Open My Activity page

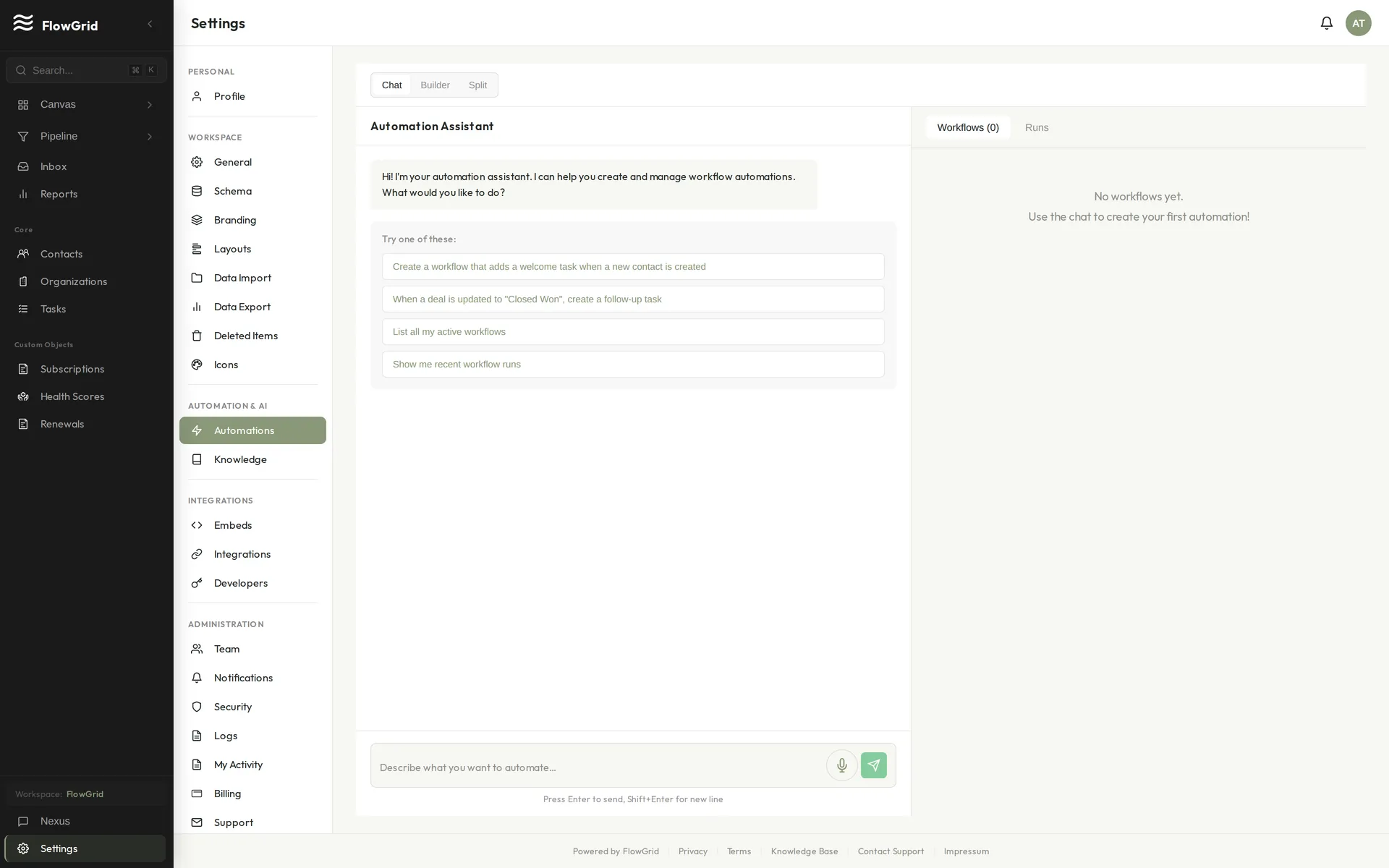click(252, 765)
